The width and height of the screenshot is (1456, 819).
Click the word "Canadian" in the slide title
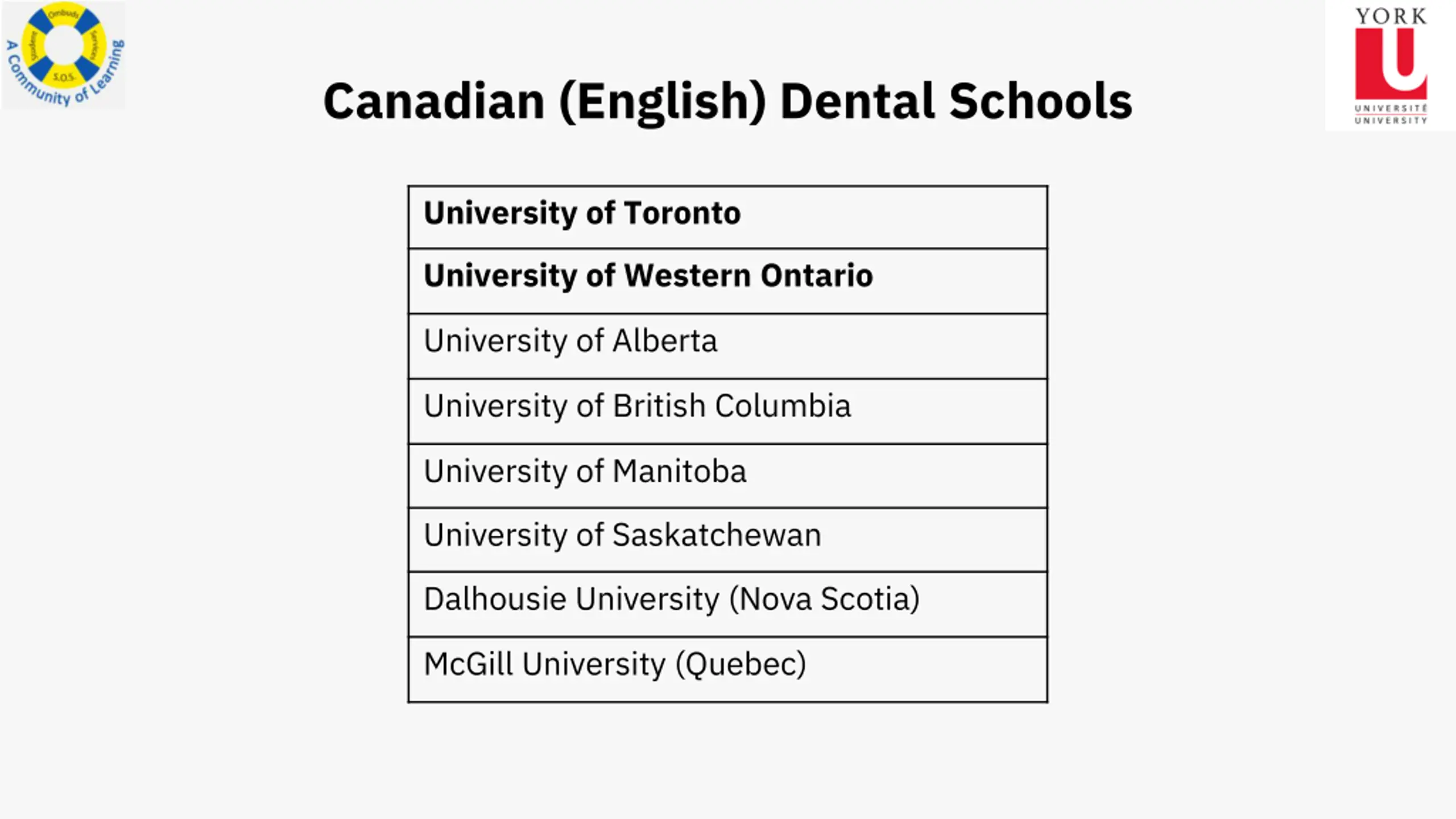point(434,101)
